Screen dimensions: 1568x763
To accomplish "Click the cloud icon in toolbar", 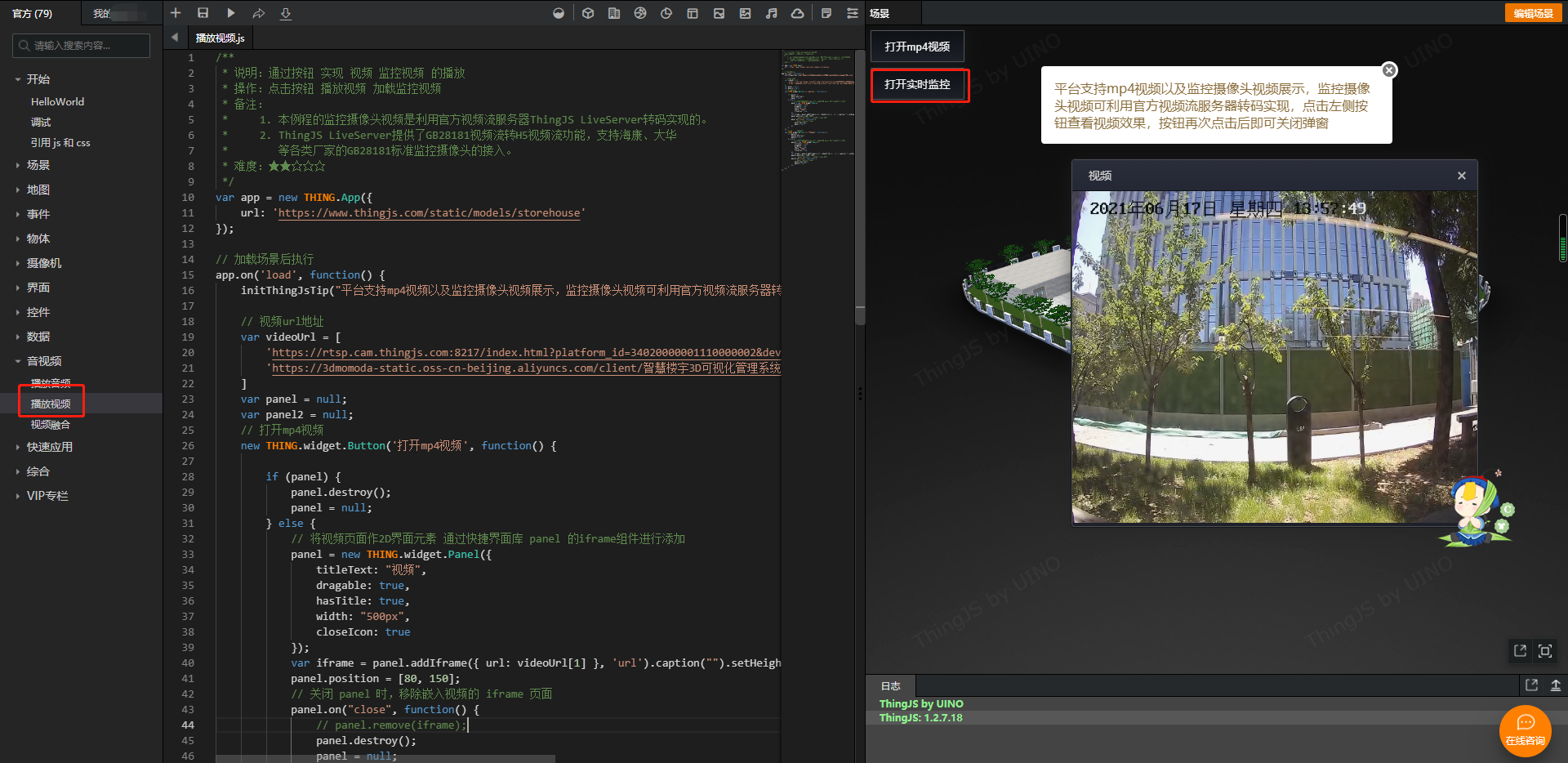I will pyautogui.click(x=798, y=13).
